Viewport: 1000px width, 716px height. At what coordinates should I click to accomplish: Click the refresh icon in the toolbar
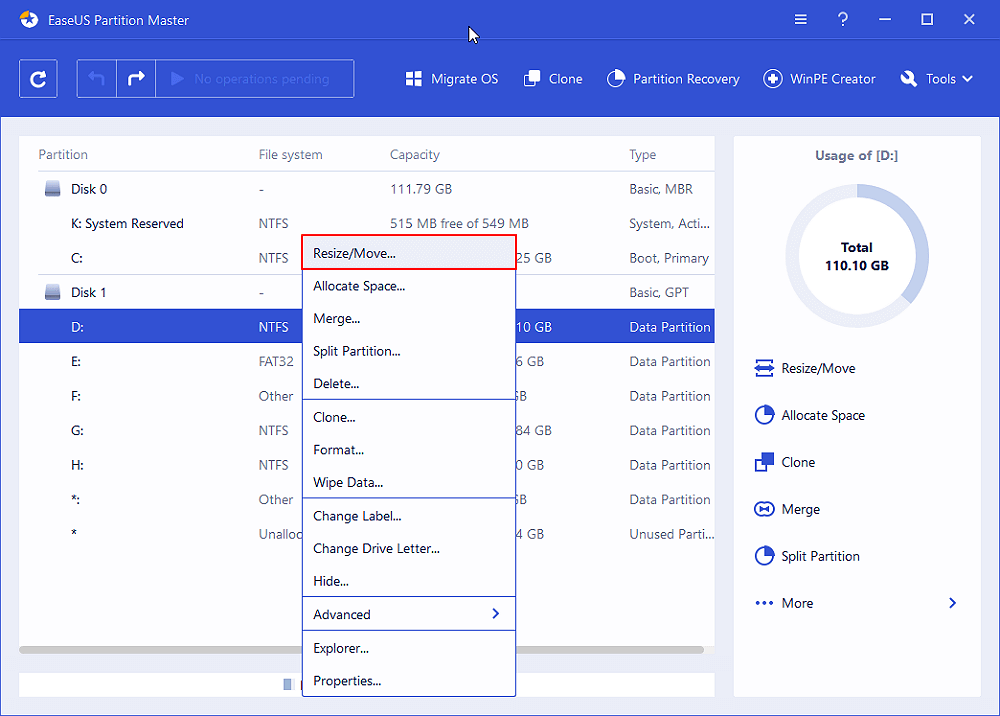(x=38, y=79)
